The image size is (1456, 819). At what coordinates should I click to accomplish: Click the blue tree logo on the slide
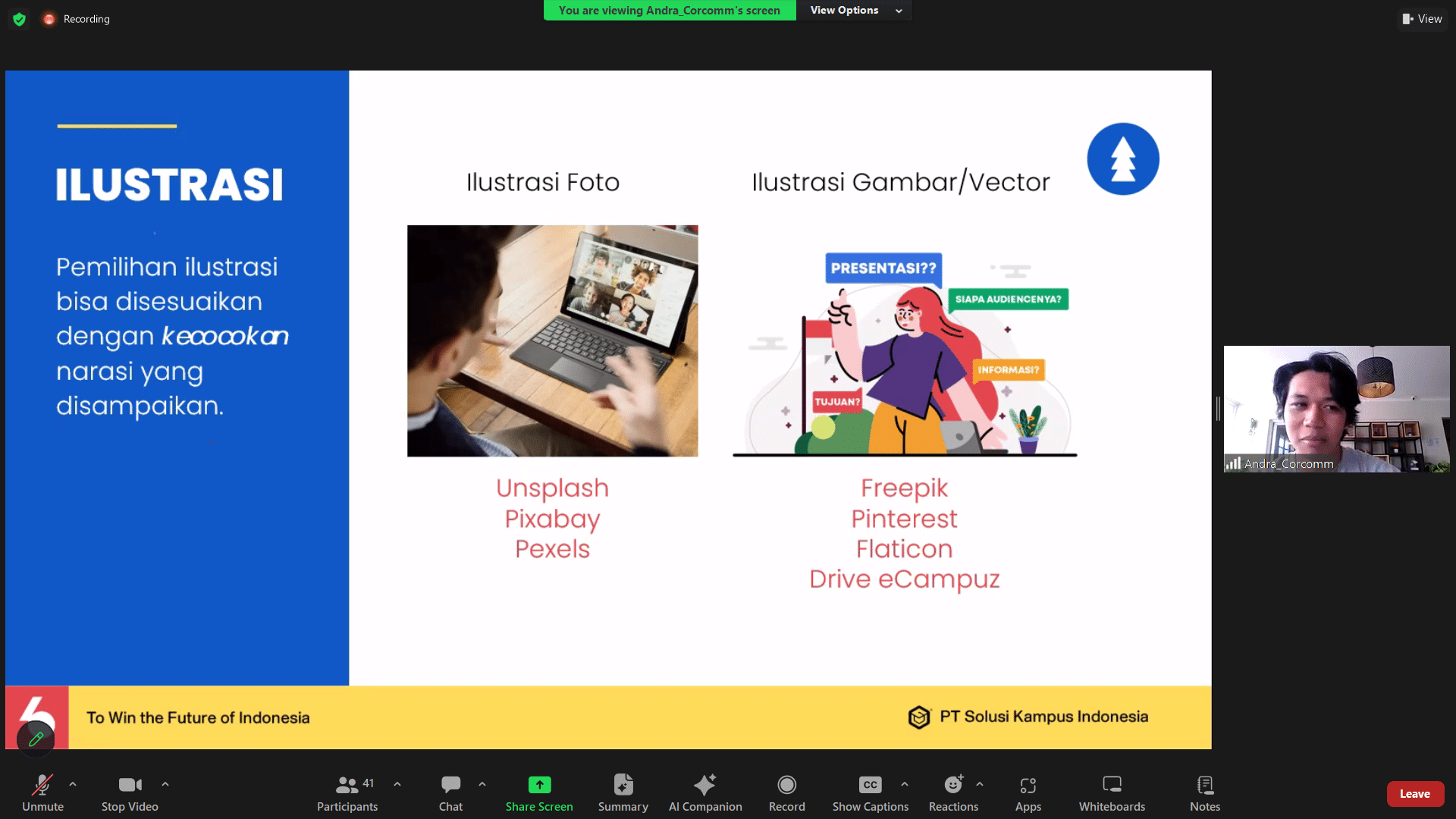click(x=1122, y=158)
